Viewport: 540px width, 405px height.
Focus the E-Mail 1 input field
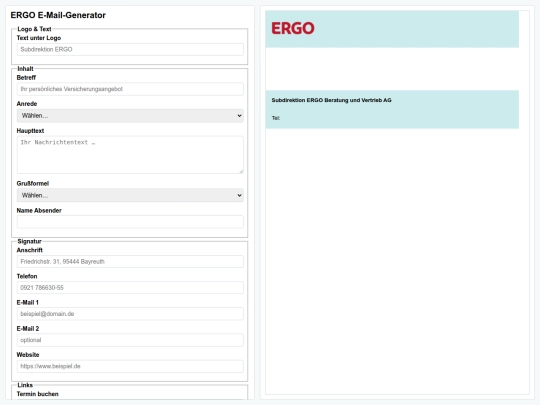130,314
